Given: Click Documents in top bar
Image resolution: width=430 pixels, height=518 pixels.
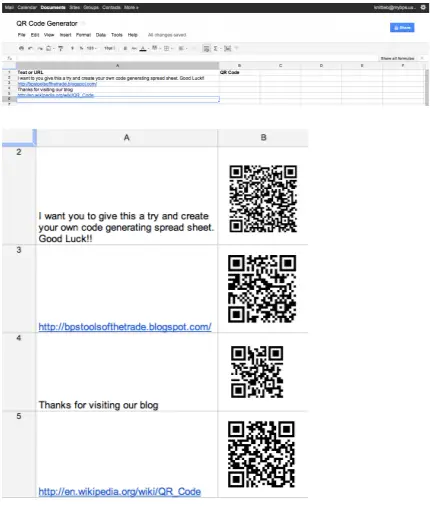Looking at the screenshot, I should tap(53, 7).
